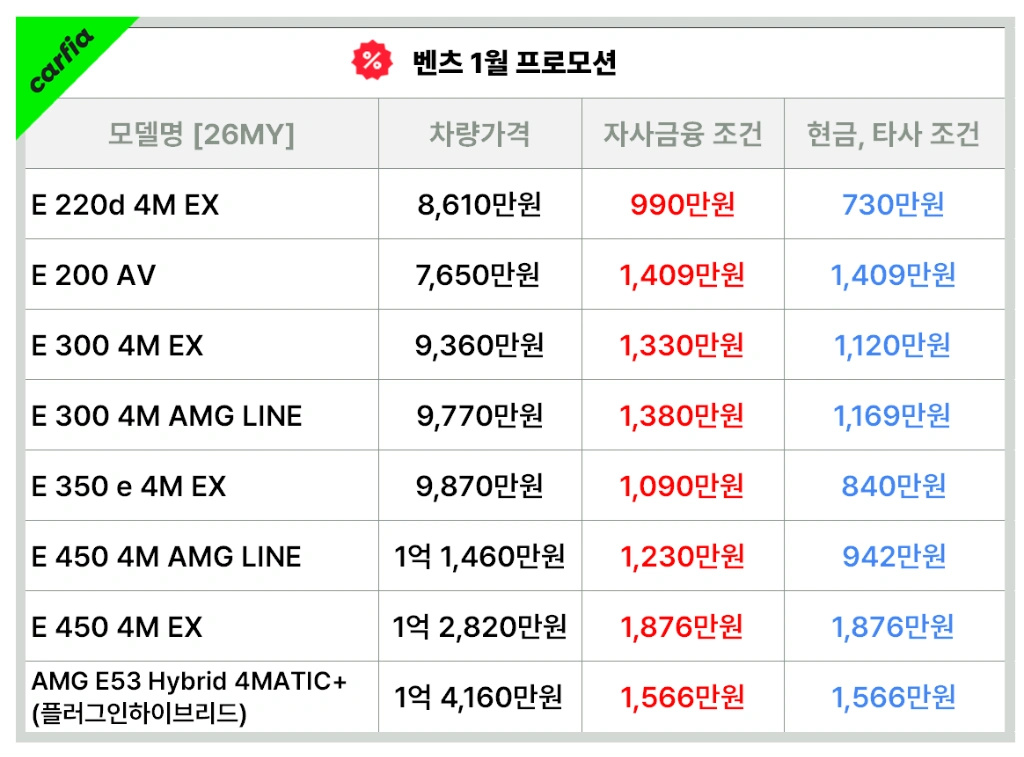
Task: Click the red 990만원 discount
Action: pyautogui.click(x=682, y=204)
